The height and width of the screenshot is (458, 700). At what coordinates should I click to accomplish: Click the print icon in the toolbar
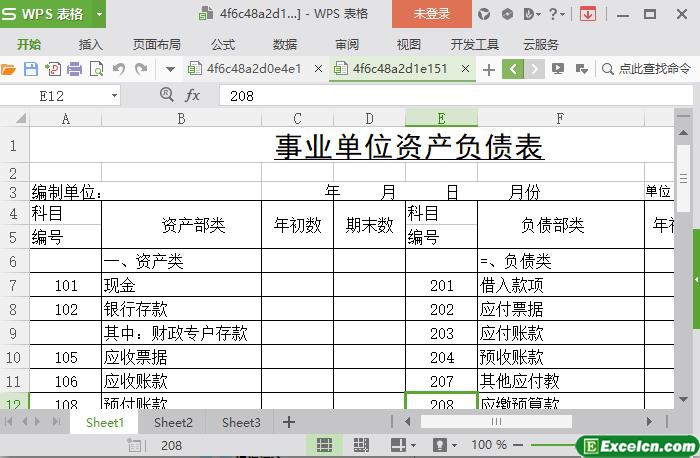(75, 69)
